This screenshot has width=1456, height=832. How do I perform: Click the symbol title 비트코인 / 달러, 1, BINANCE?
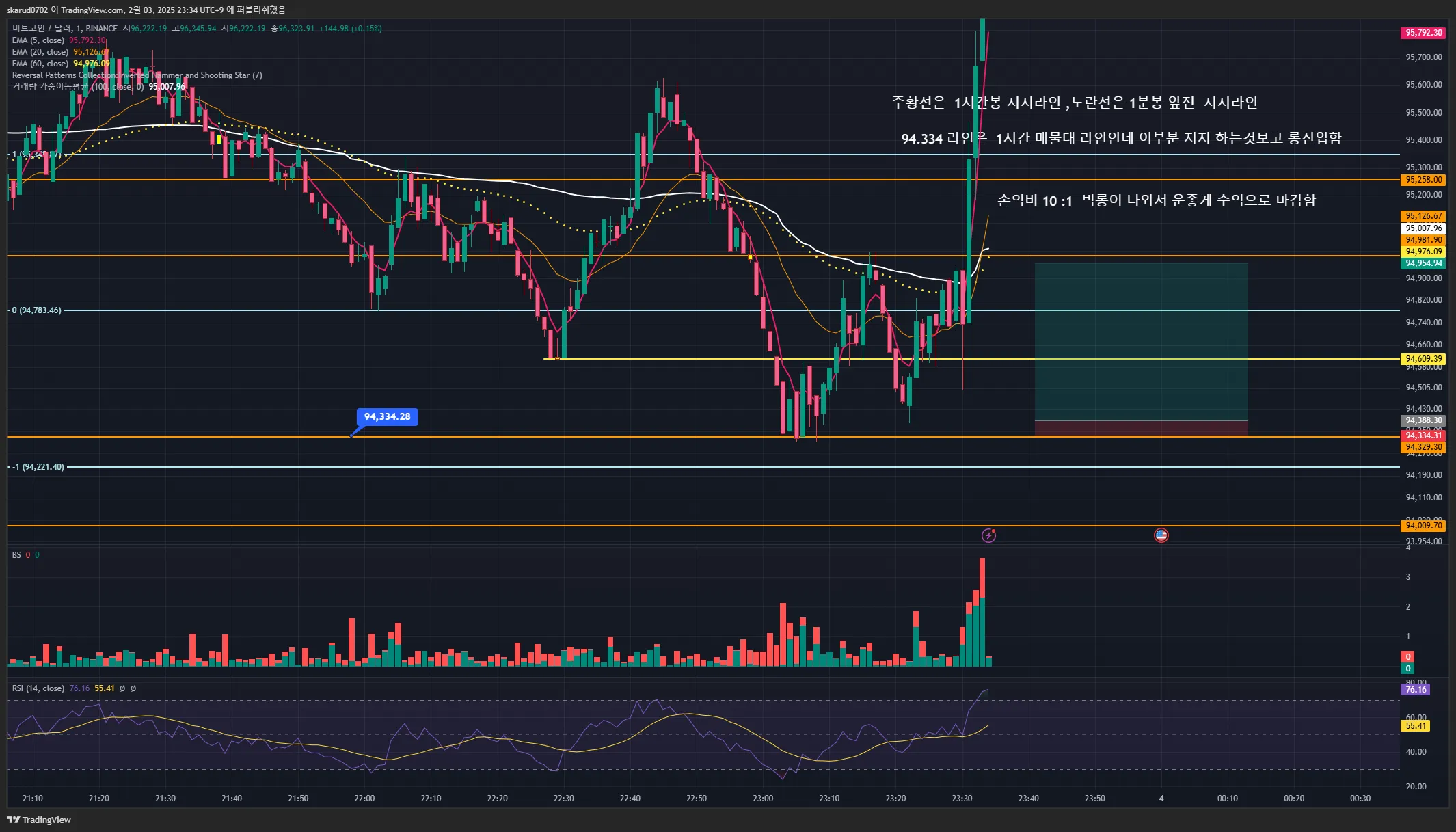(65, 29)
